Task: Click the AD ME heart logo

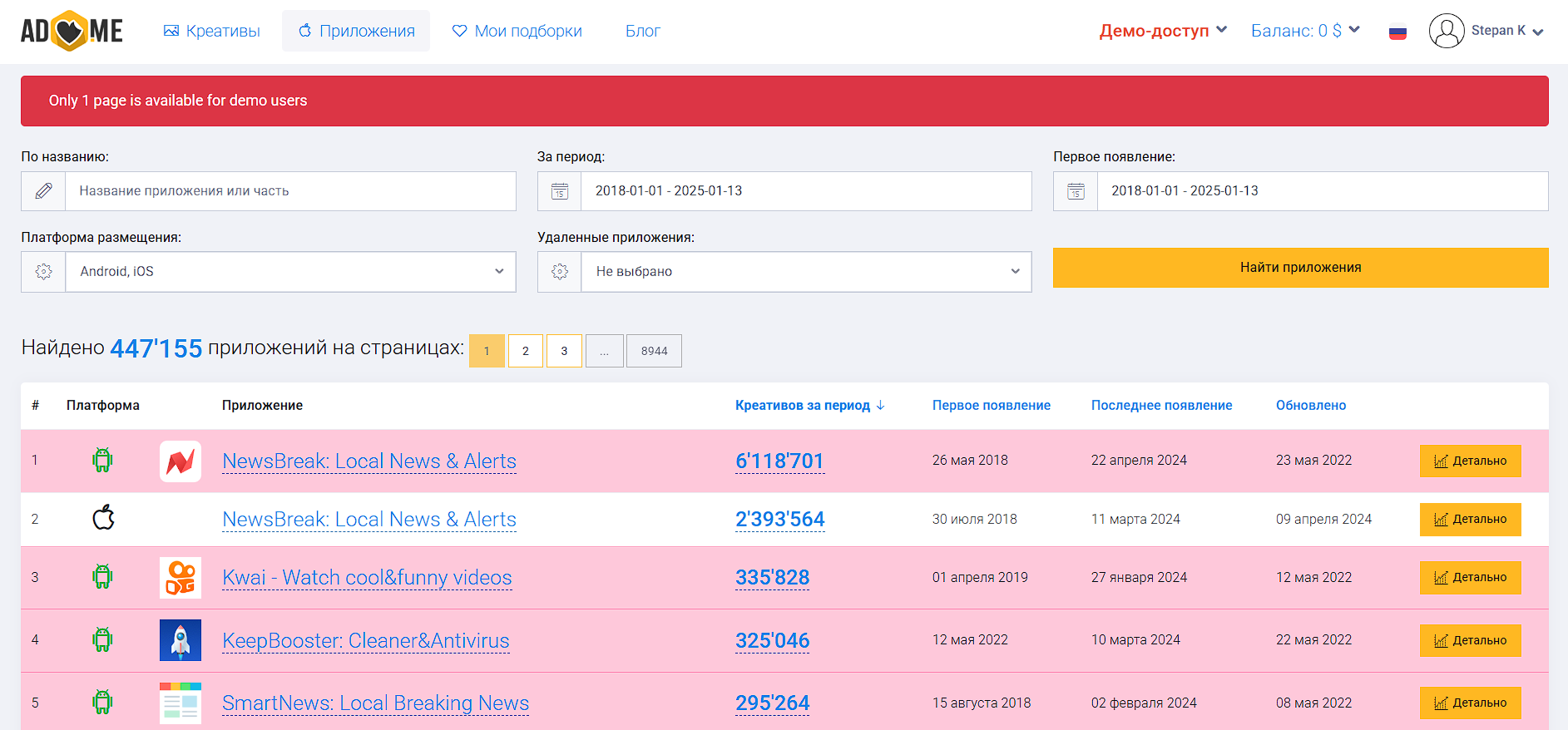Action: click(72, 31)
